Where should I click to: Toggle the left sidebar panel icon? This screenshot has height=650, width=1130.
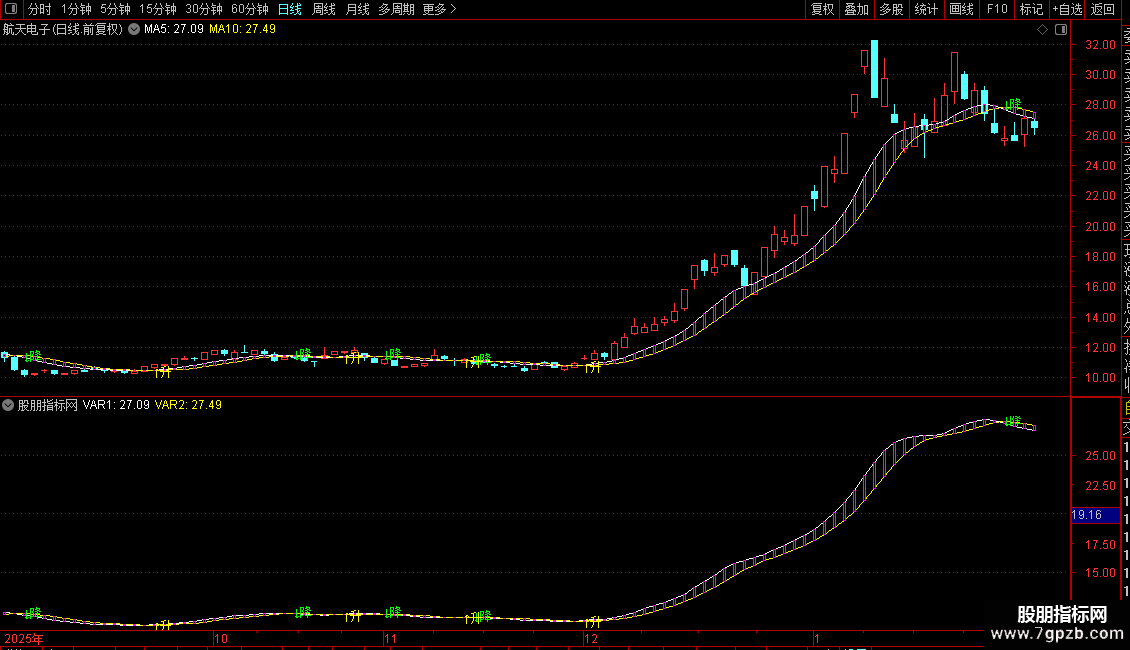click(11, 9)
